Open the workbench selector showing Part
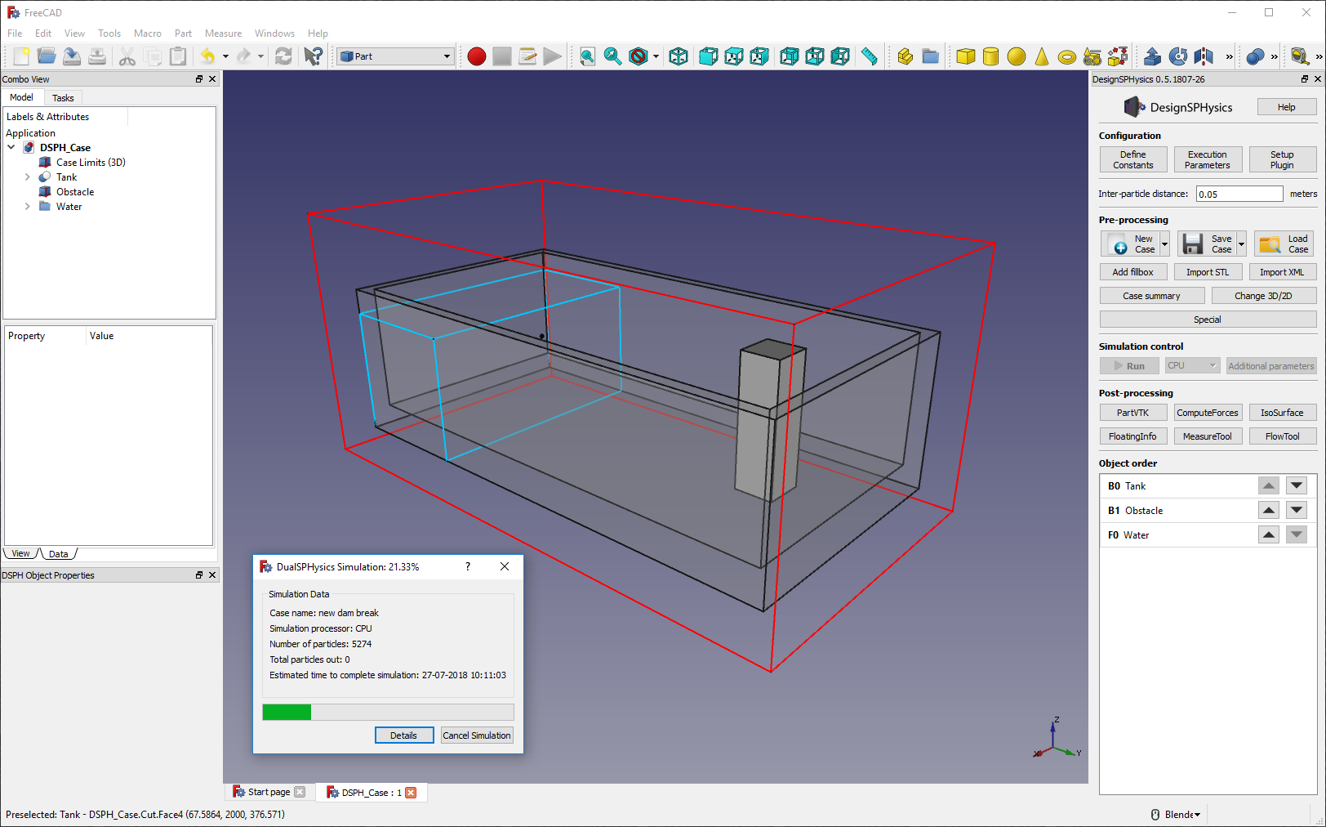This screenshot has height=827, width=1326. [393, 55]
